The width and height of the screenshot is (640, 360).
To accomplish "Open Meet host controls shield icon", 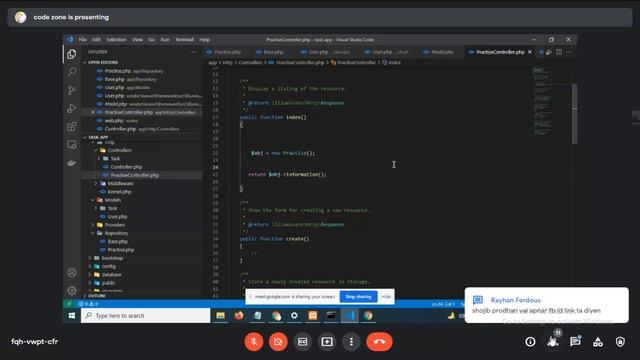I will [x=620, y=342].
